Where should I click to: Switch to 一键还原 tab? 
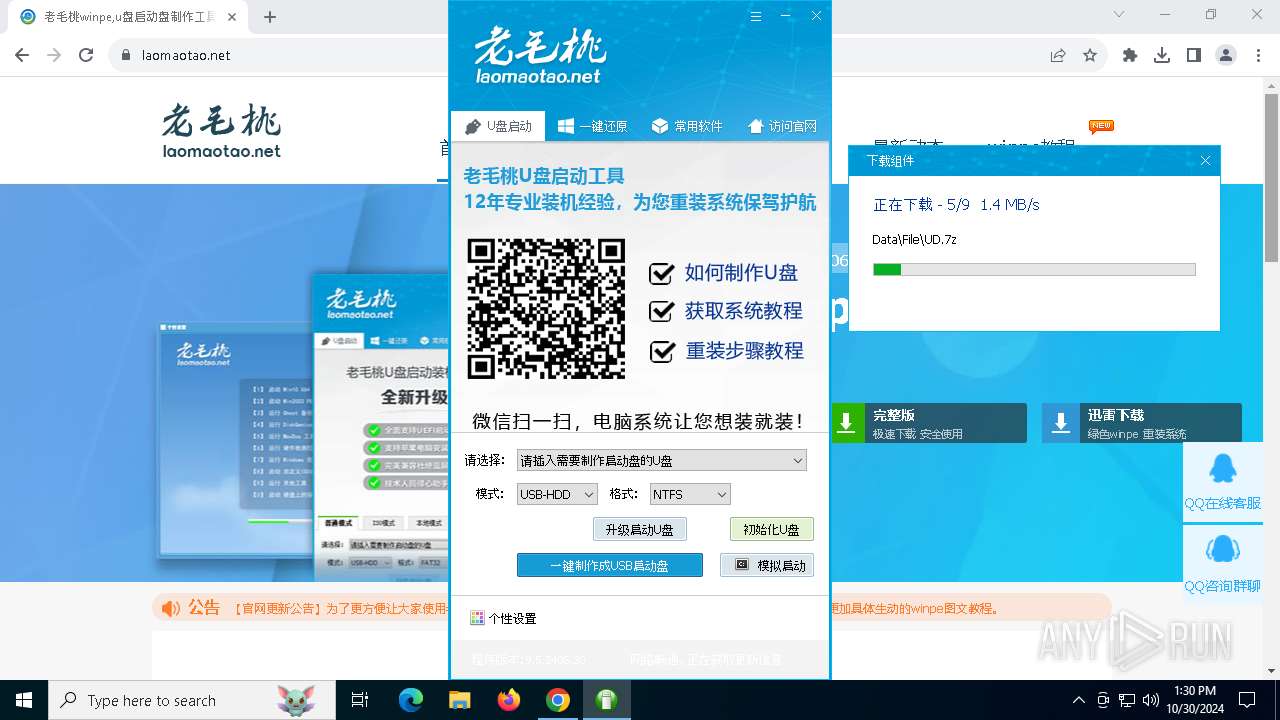coord(592,126)
